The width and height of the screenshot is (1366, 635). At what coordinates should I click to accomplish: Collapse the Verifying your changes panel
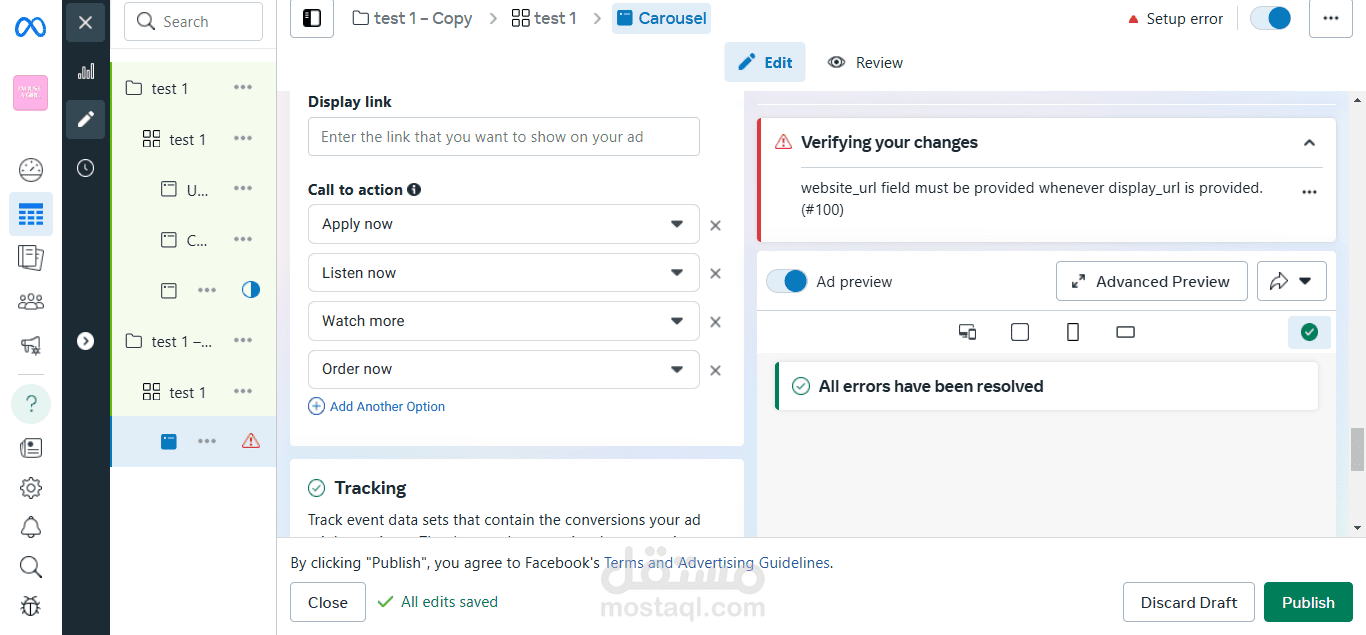pos(1309,143)
